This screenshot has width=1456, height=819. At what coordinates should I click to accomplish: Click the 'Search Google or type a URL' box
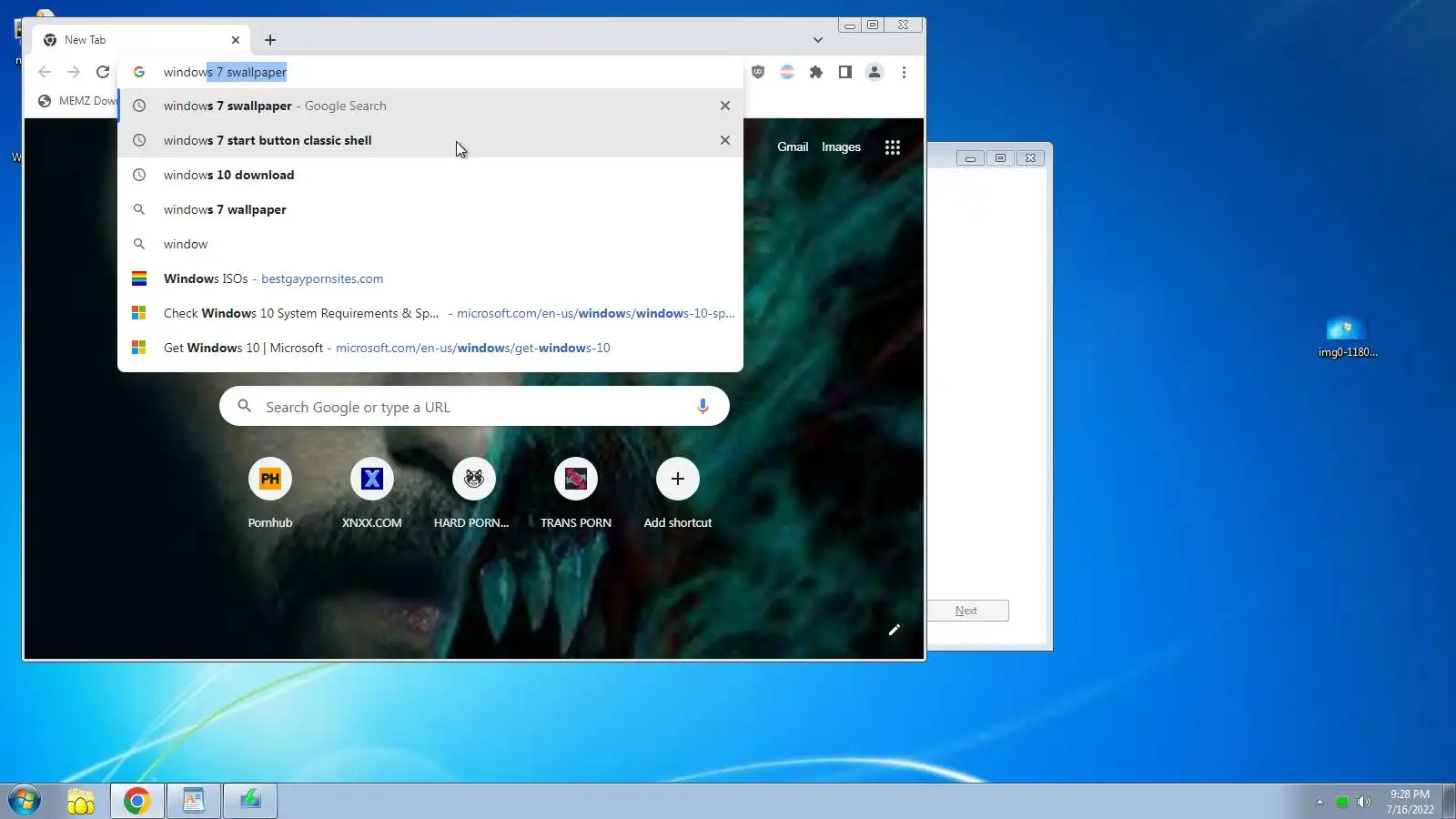point(474,407)
